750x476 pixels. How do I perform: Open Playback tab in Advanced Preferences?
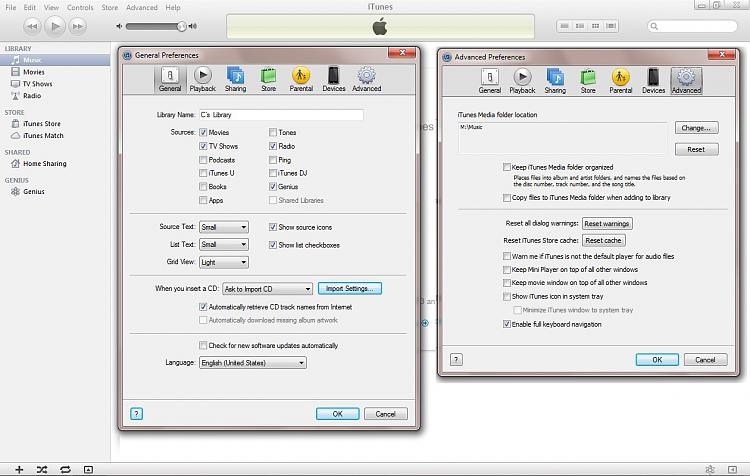(522, 81)
